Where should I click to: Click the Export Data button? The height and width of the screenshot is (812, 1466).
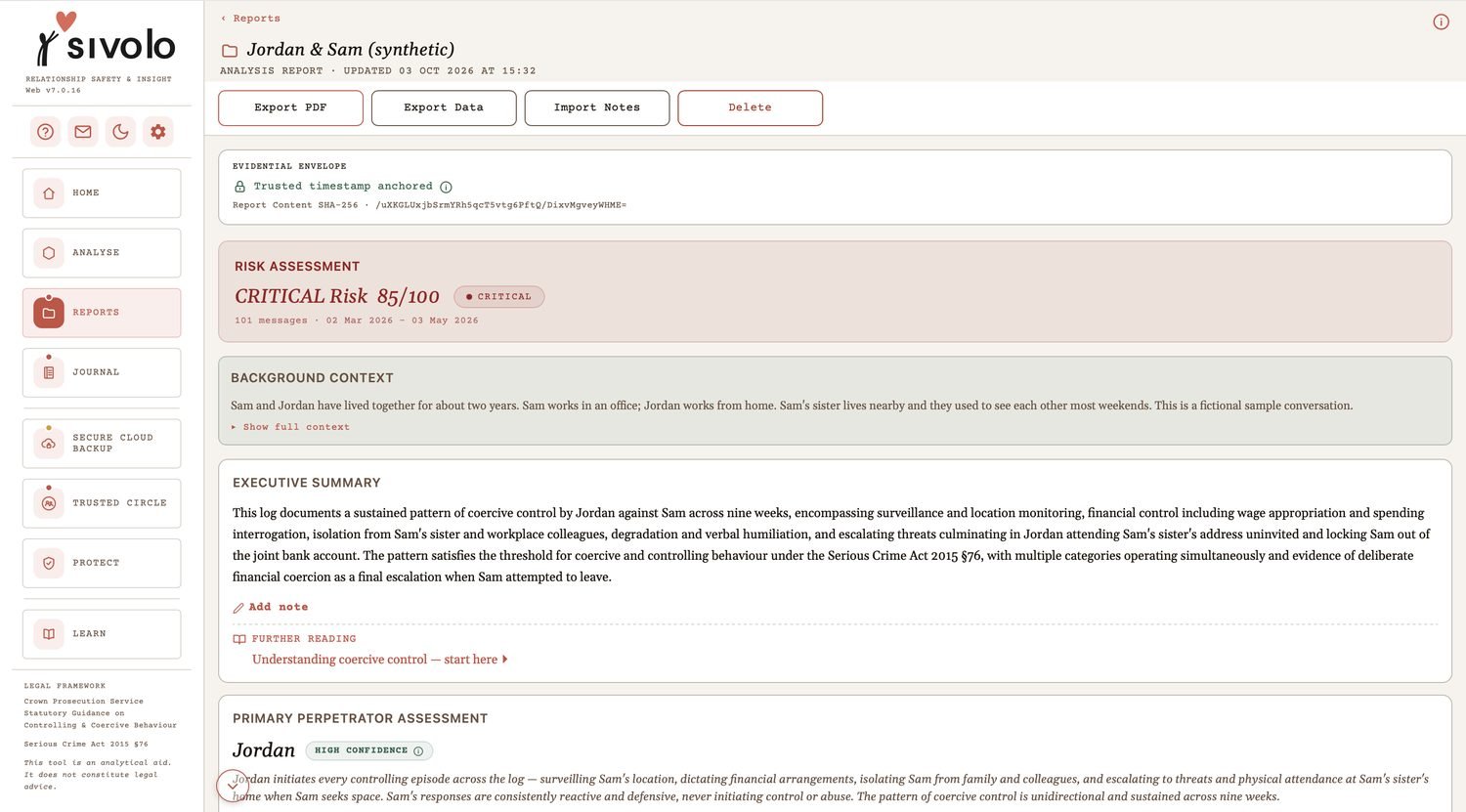click(x=444, y=107)
